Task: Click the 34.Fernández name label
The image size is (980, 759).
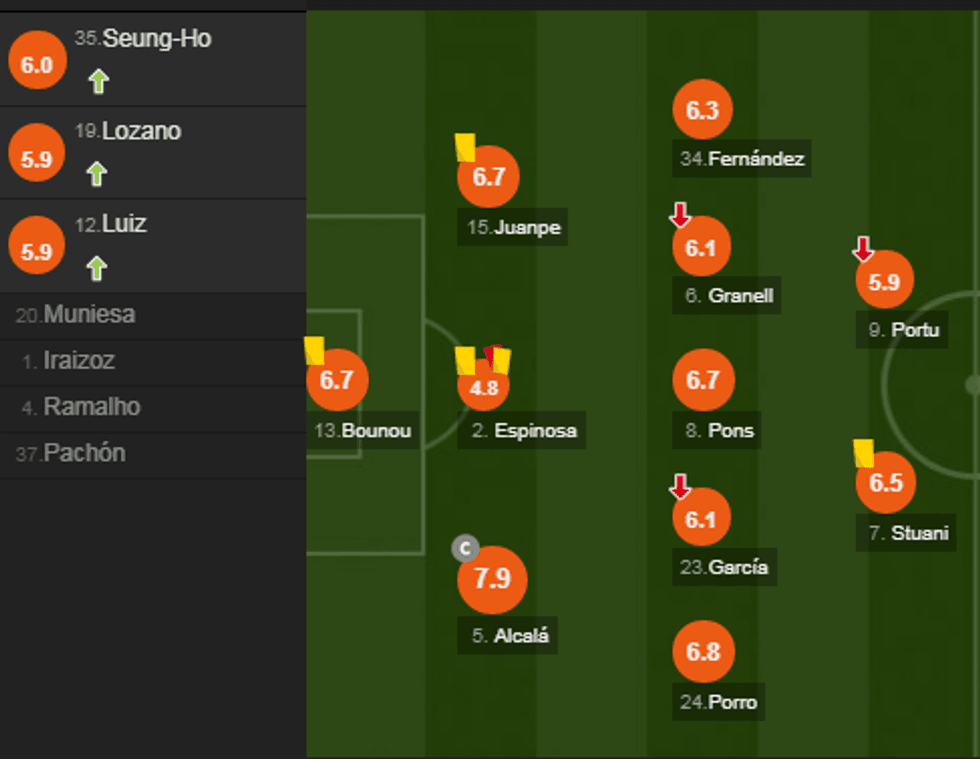Action: click(x=741, y=158)
